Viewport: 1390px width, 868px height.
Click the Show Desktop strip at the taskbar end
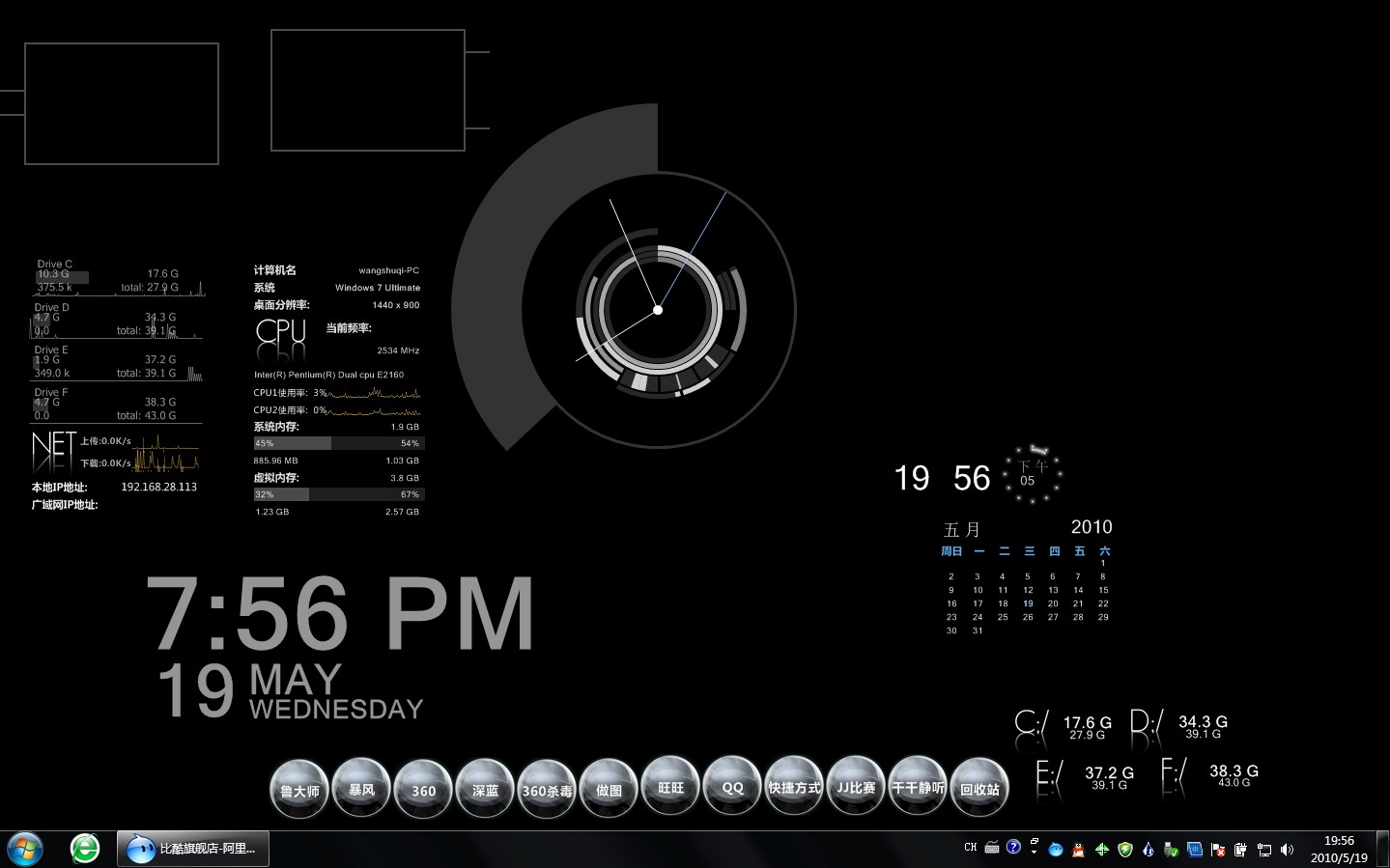pos(1382,849)
